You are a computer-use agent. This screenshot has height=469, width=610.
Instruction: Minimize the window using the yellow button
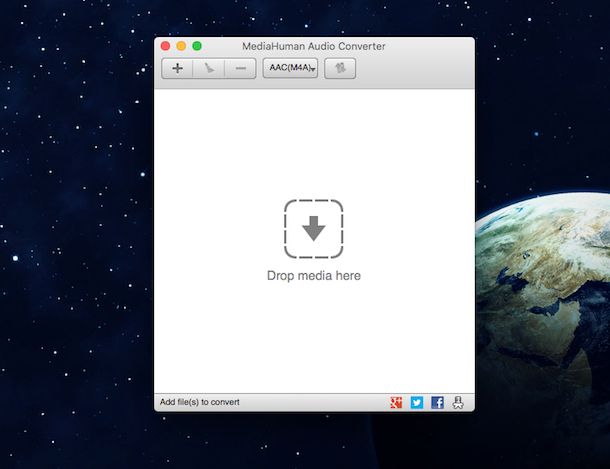pyautogui.click(x=181, y=46)
